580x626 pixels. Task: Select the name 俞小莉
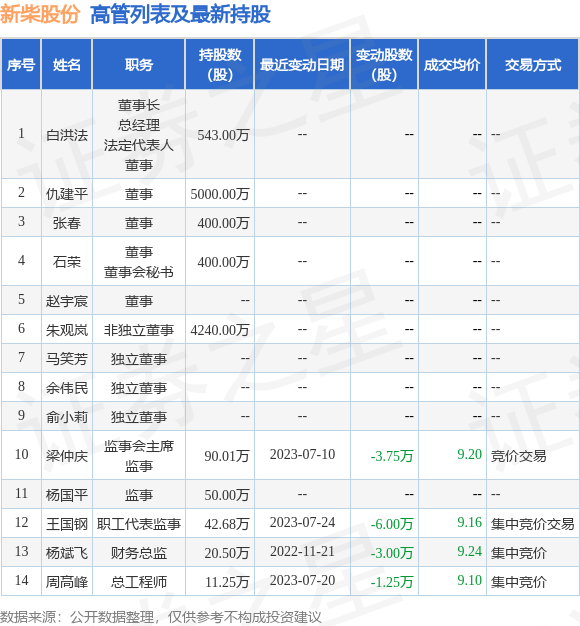click(67, 417)
